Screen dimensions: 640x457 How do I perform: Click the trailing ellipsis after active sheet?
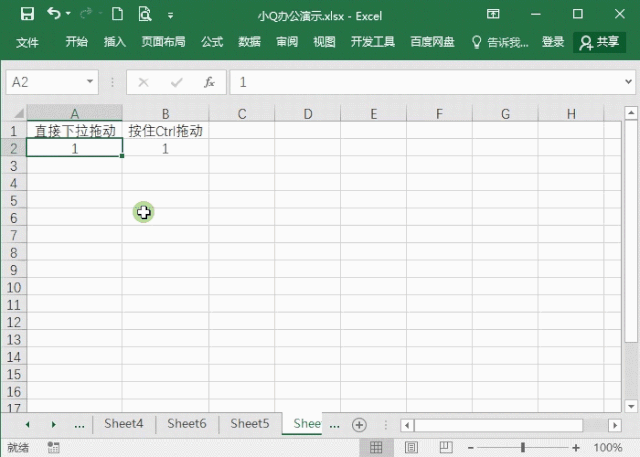point(335,425)
